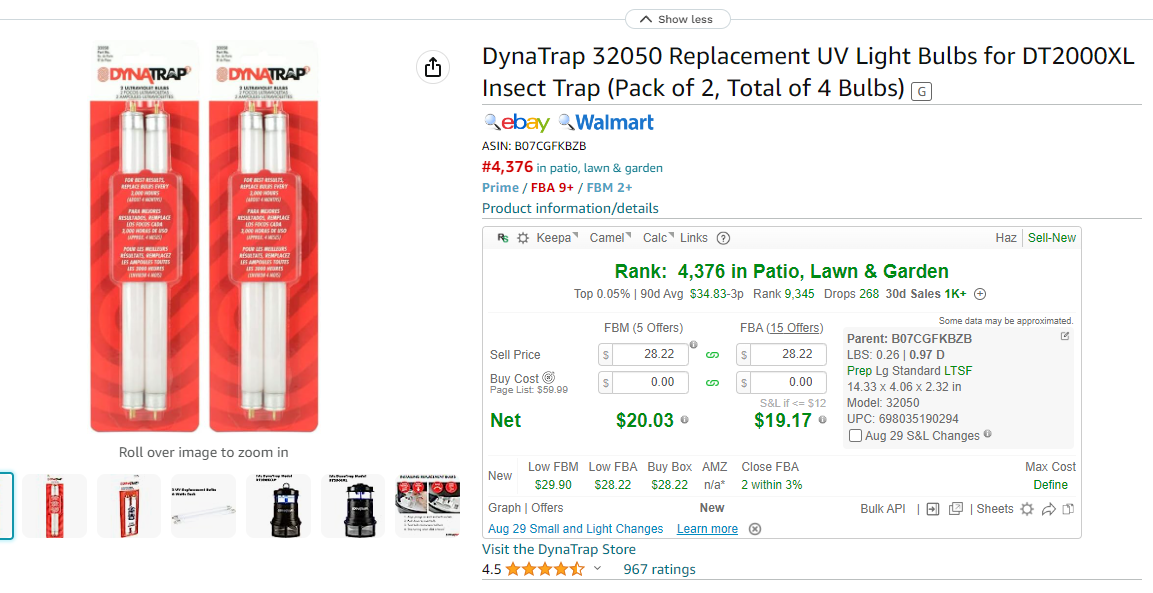The width and height of the screenshot is (1153, 593).
Task: Open RevSeller settings gear in top toolbar
Action: (523, 238)
